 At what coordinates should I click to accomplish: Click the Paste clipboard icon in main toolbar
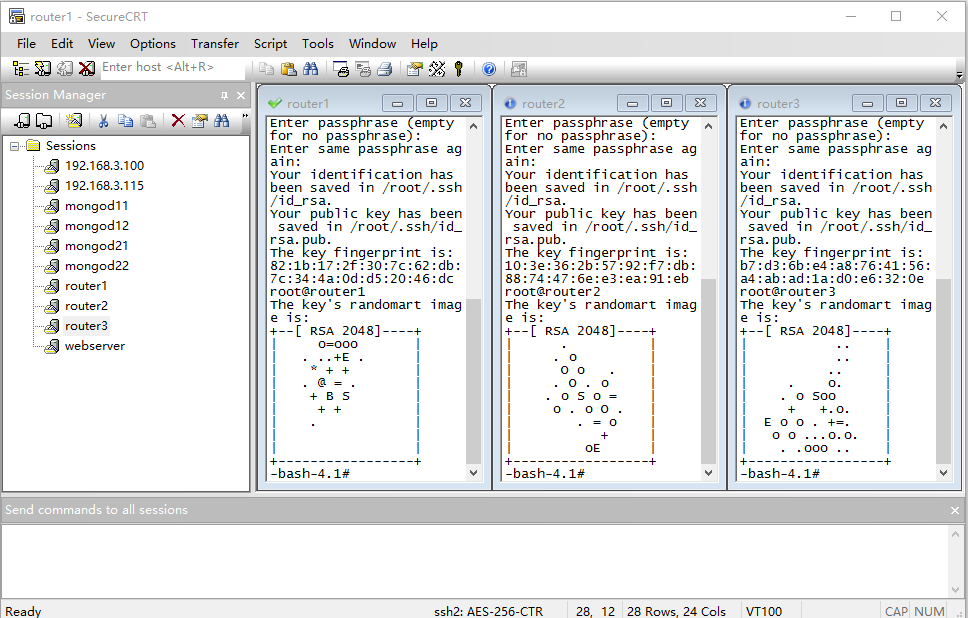(288, 68)
